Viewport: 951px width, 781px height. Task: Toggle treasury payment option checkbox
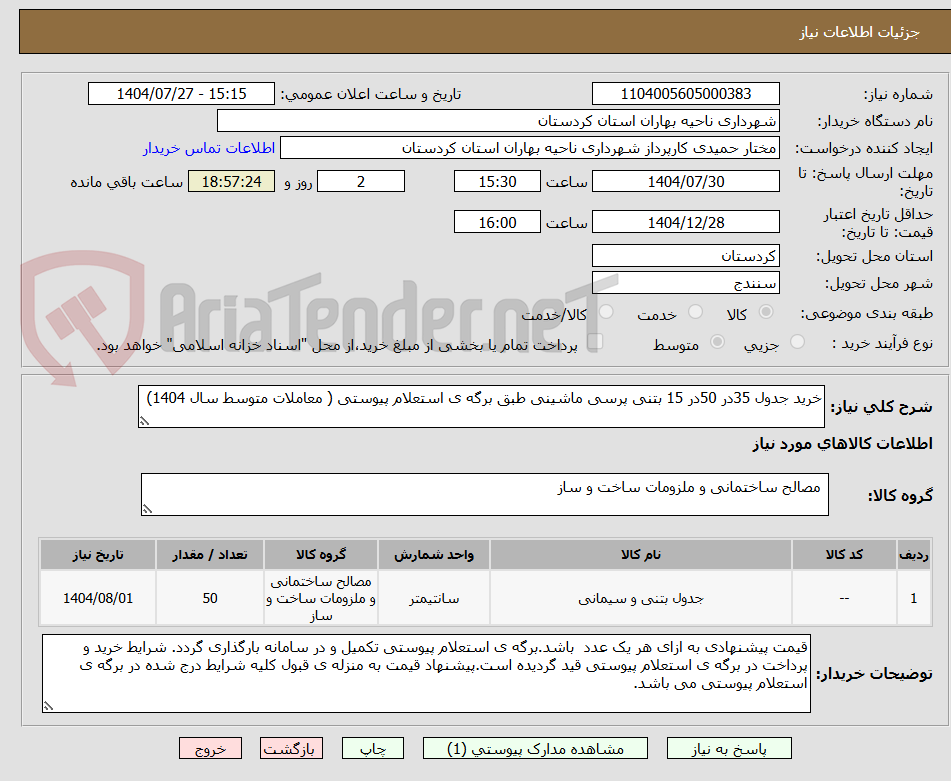597,342
